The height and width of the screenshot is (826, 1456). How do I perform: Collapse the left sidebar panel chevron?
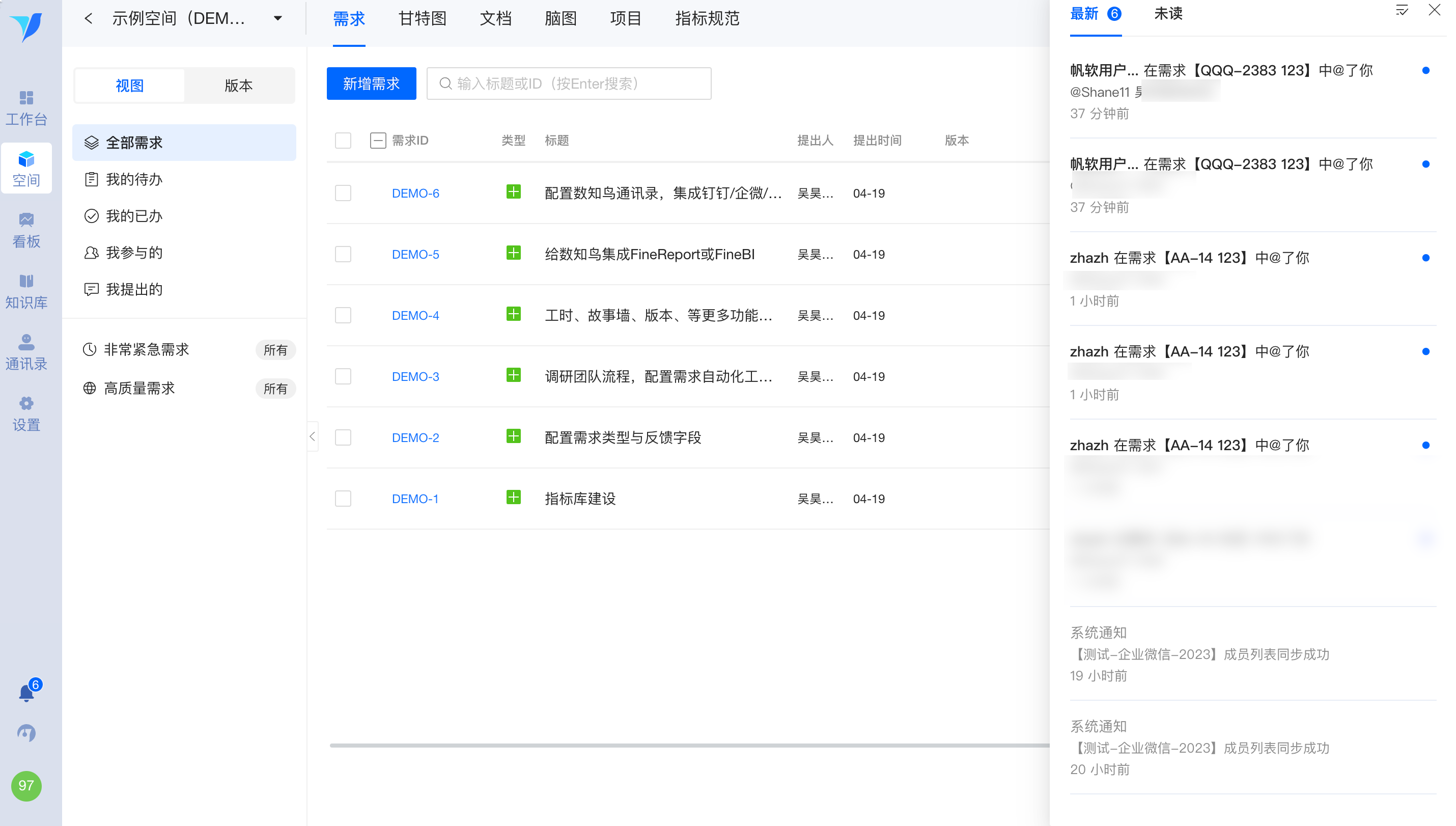[313, 436]
